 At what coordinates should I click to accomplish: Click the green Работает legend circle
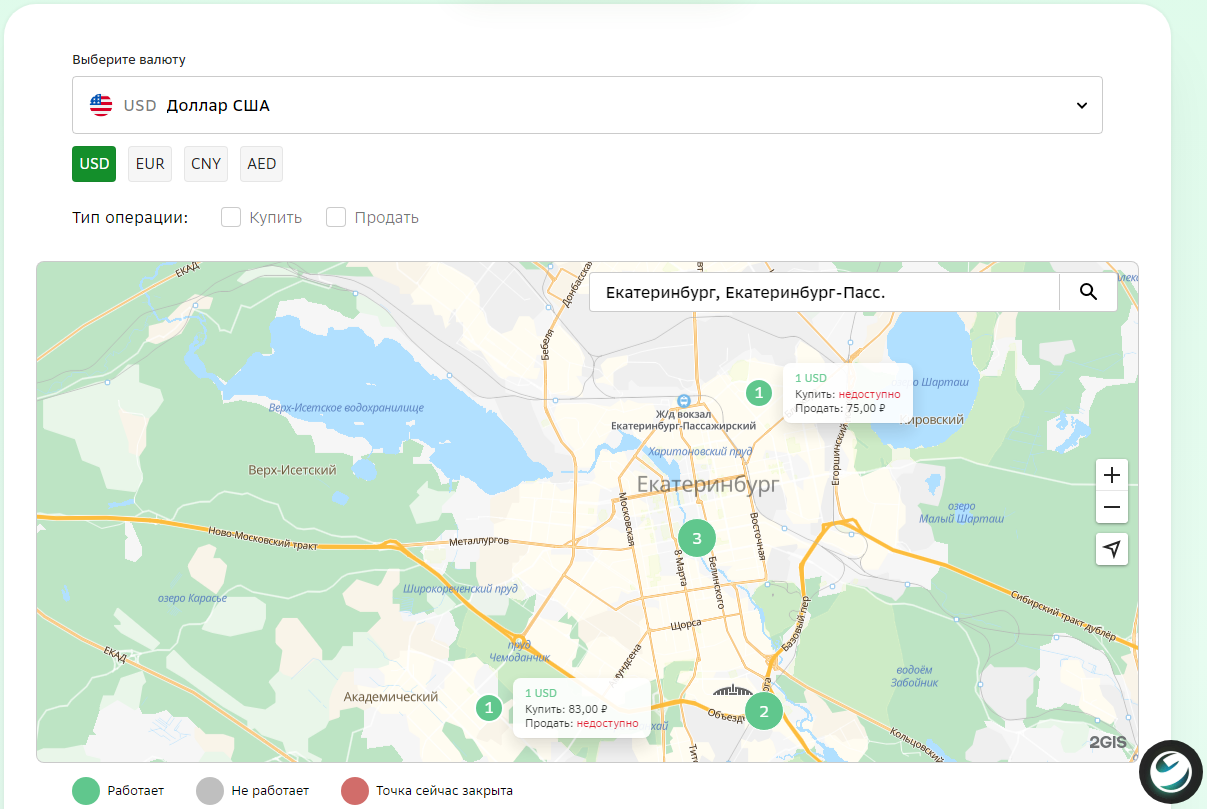(x=87, y=791)
